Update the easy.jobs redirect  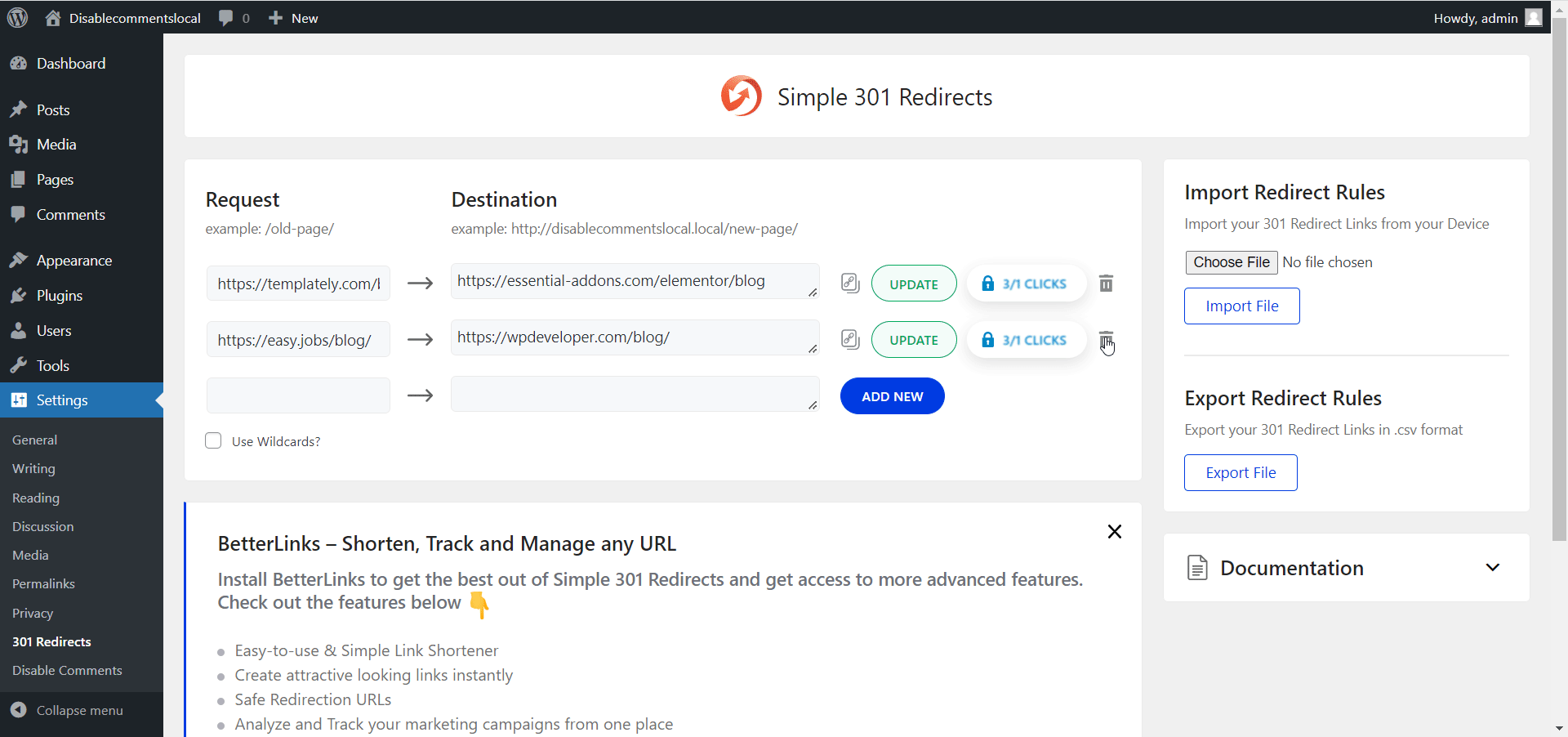914,340
